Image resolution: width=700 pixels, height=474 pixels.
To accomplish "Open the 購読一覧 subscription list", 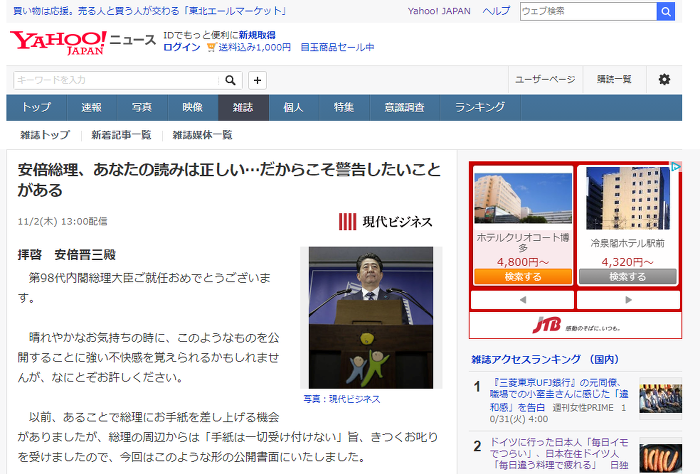I will [x=614, y=80].
